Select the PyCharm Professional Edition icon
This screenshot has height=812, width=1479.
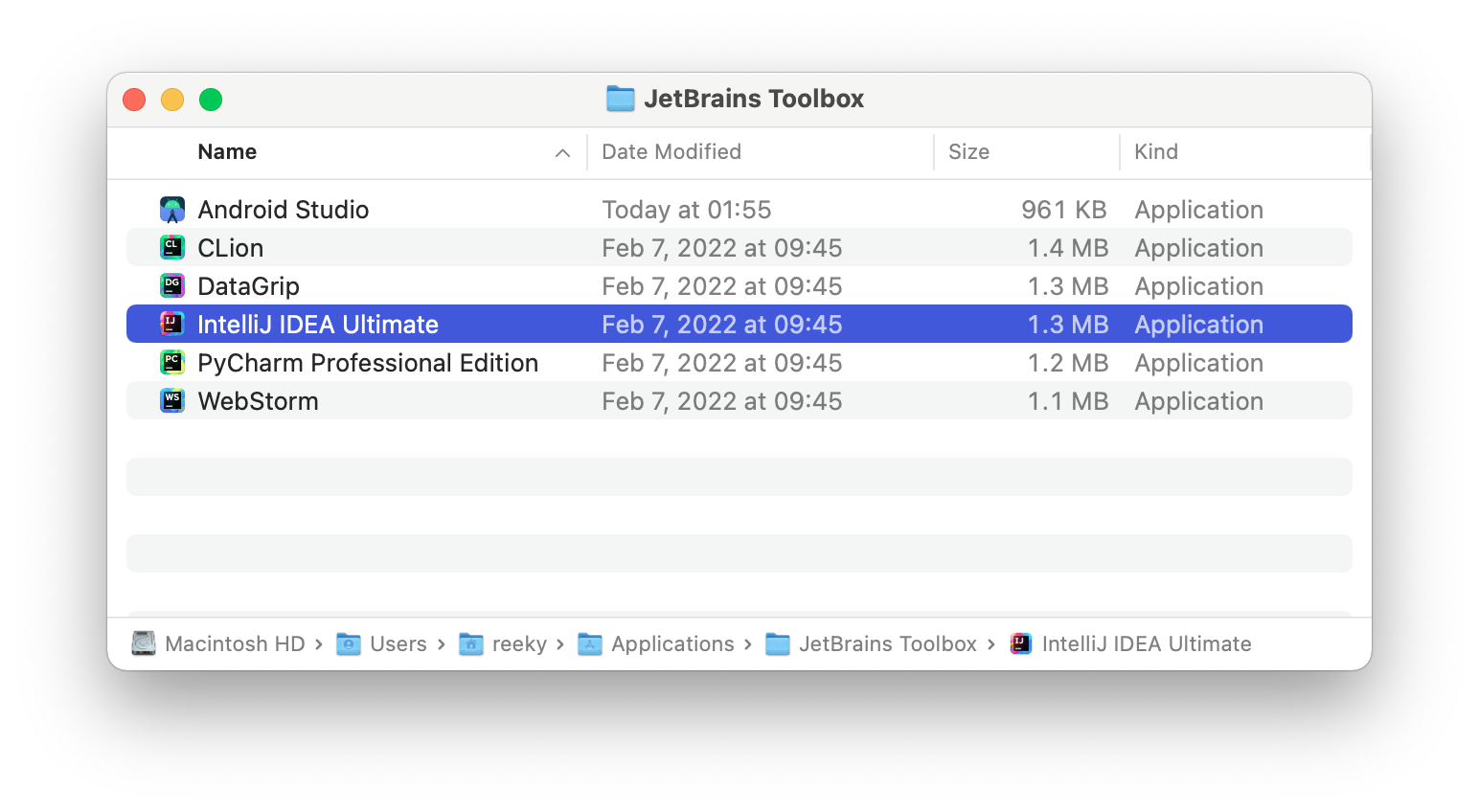171,362
